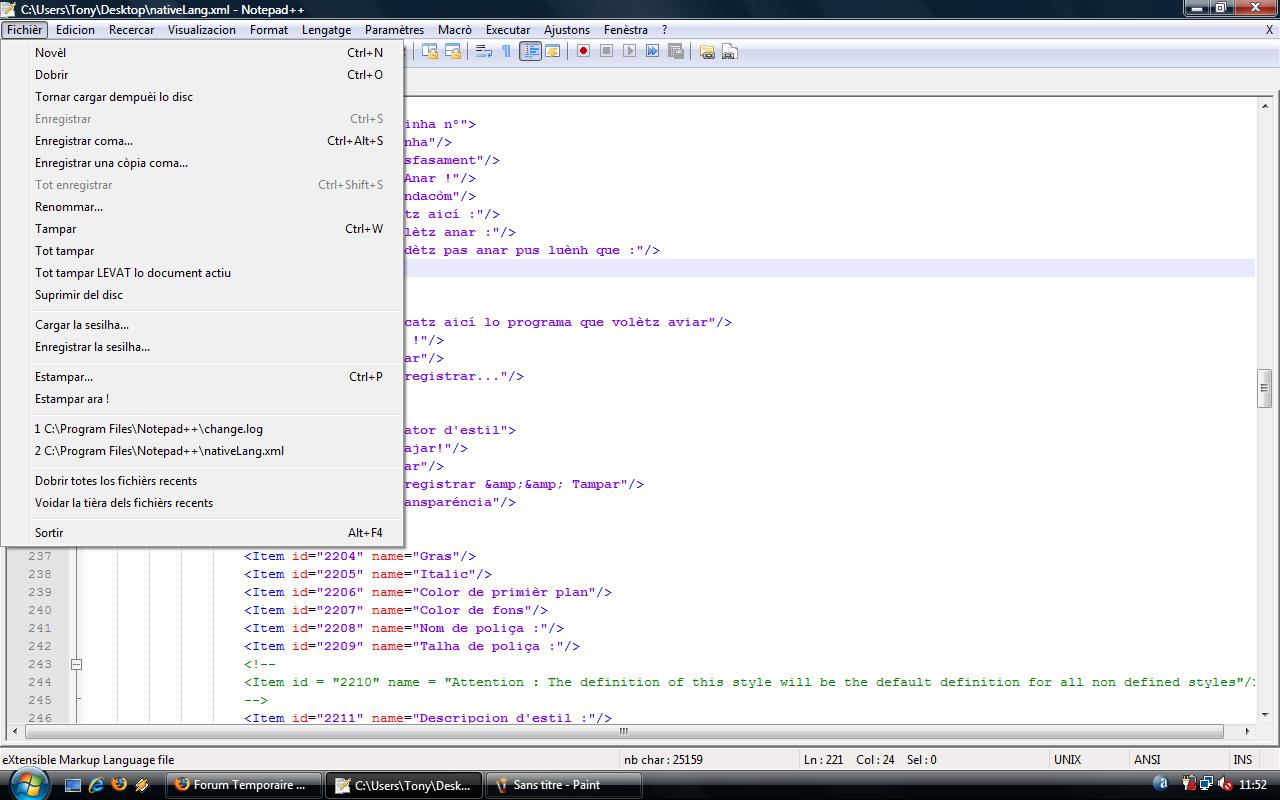Choose Enregistrar la sesilha...

coord(203,347)
